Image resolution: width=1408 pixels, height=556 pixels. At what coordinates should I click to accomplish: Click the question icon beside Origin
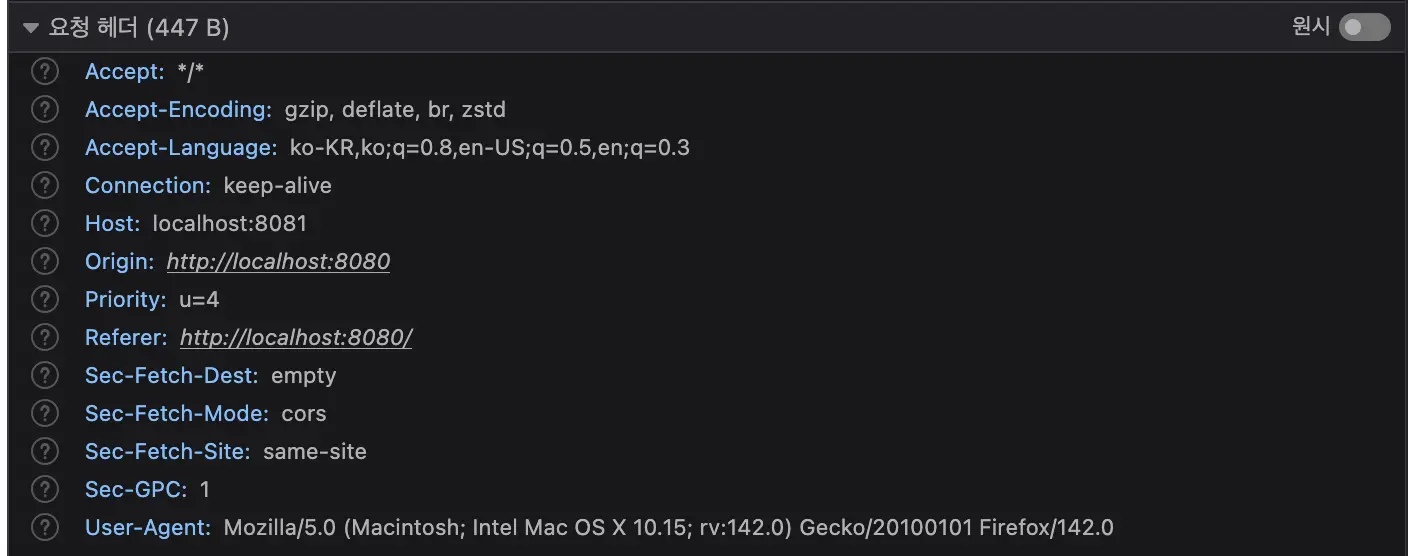click(x=44, y=262)
